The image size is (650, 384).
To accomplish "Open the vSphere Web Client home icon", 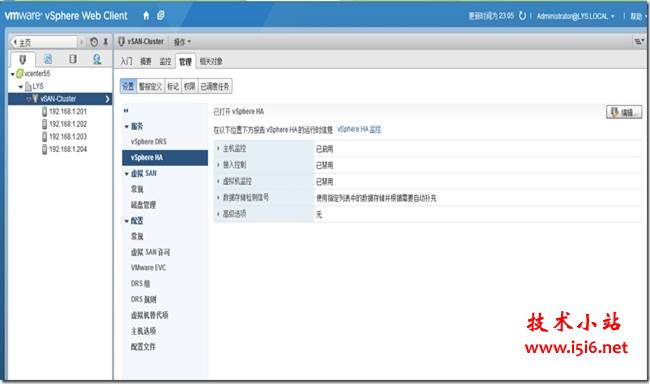I will (146, 16).
